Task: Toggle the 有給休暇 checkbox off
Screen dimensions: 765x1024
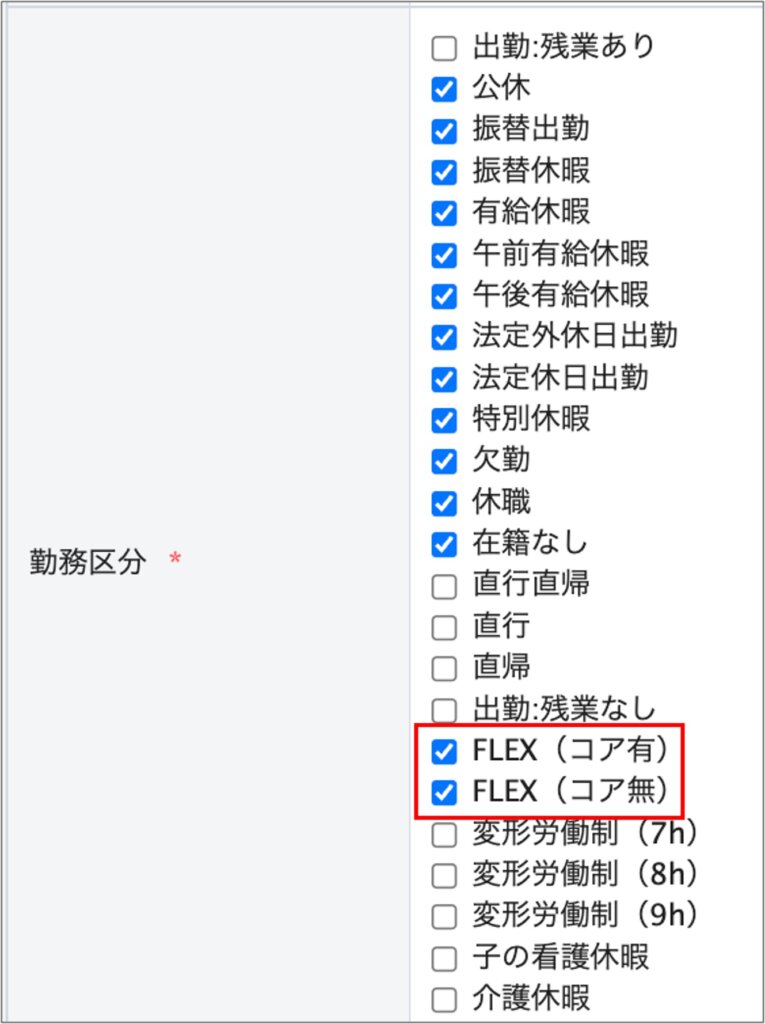Action: click(x=444, y=213)
